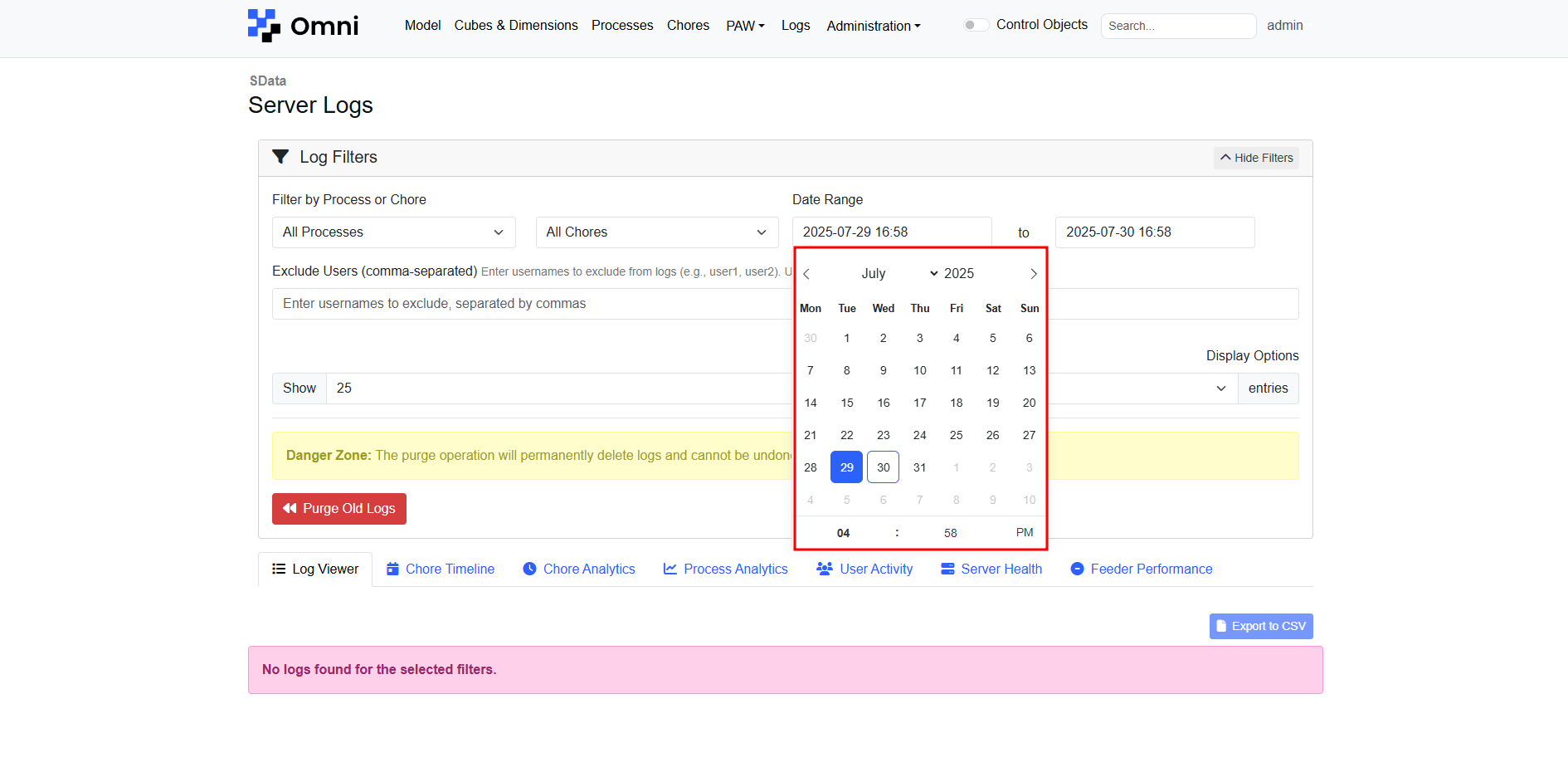Screen dimensions: 1568x782
Task: Collapse filters with Hide Filters
Action: click(x=1256, y=158)
